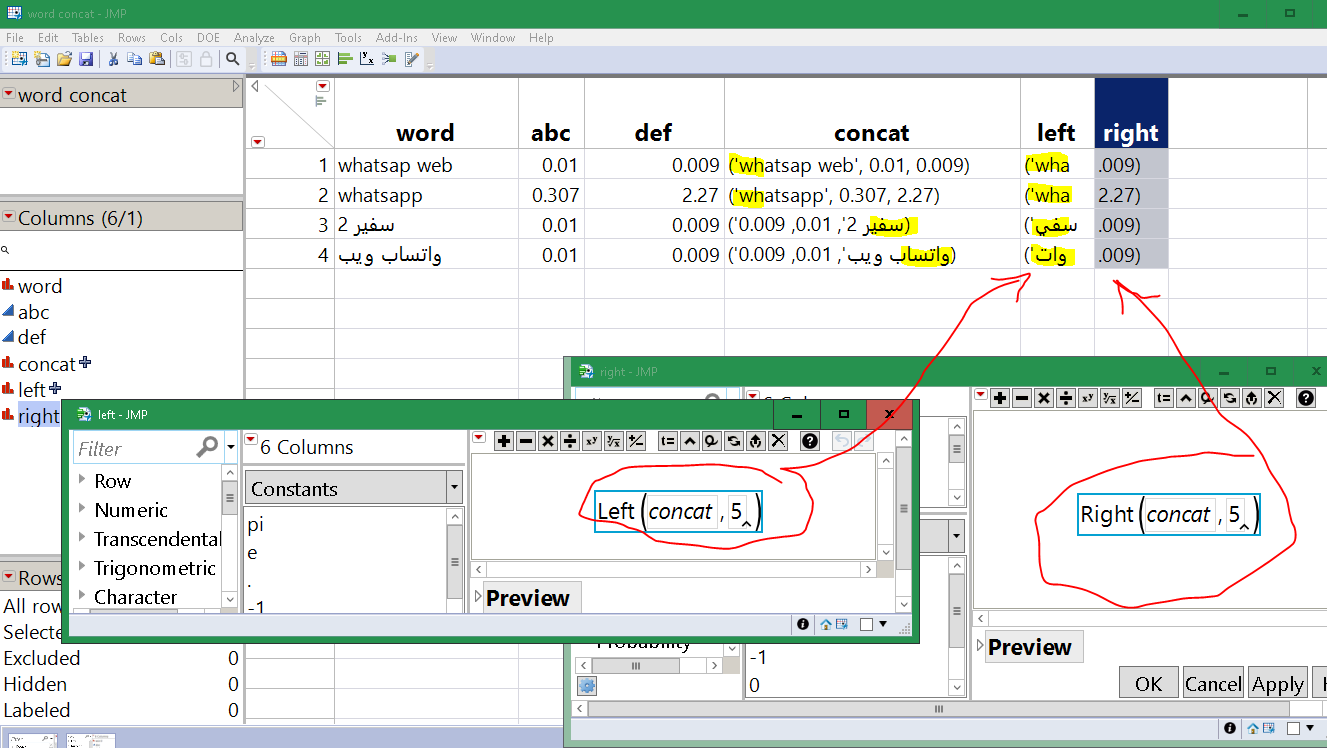Open the DOE menu
Viewport: 1327px width, 748px height.
coord(208,37)
